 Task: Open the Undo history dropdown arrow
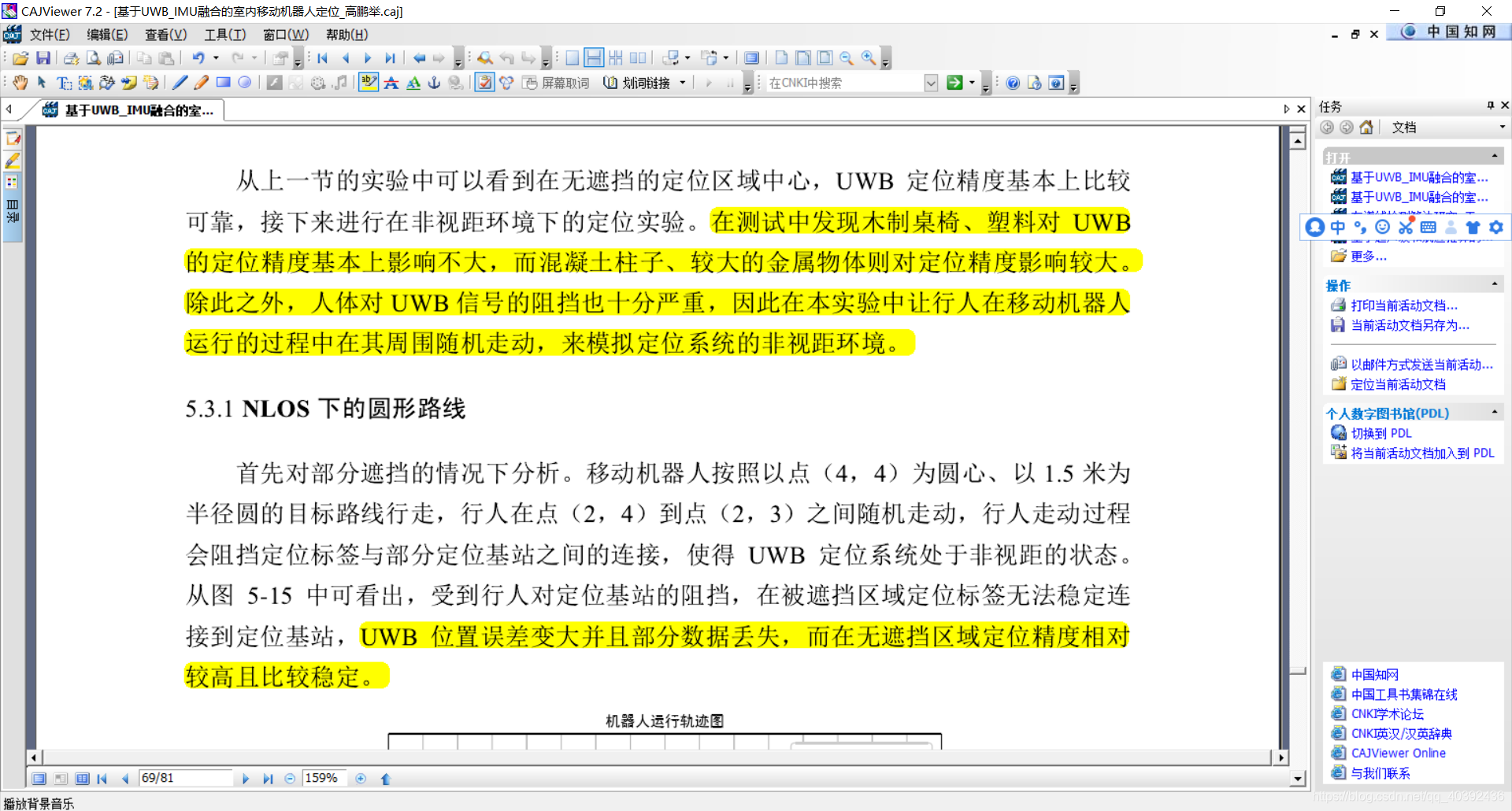coord(216,58)
